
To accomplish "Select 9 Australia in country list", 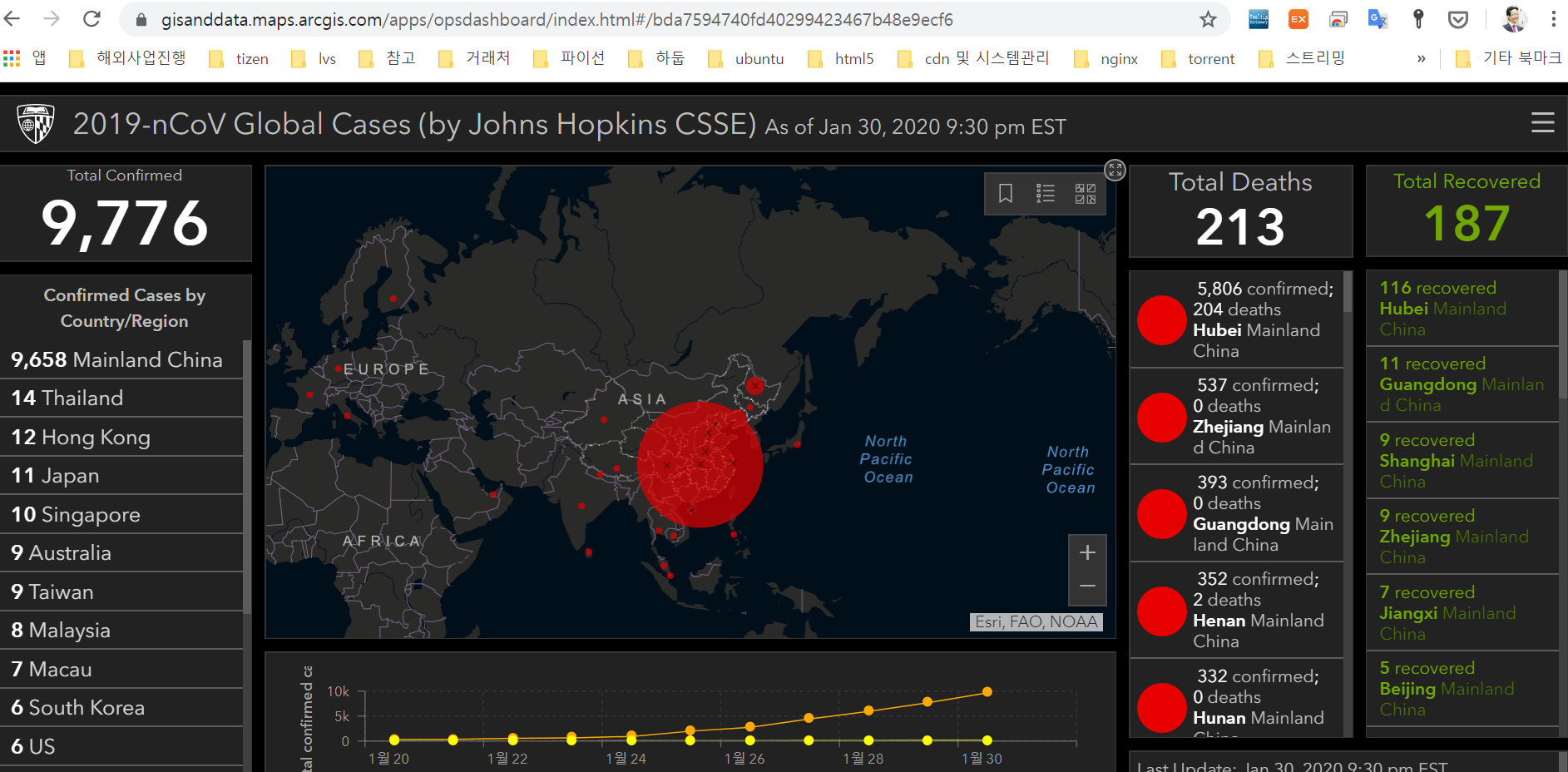I will [121, 552].
